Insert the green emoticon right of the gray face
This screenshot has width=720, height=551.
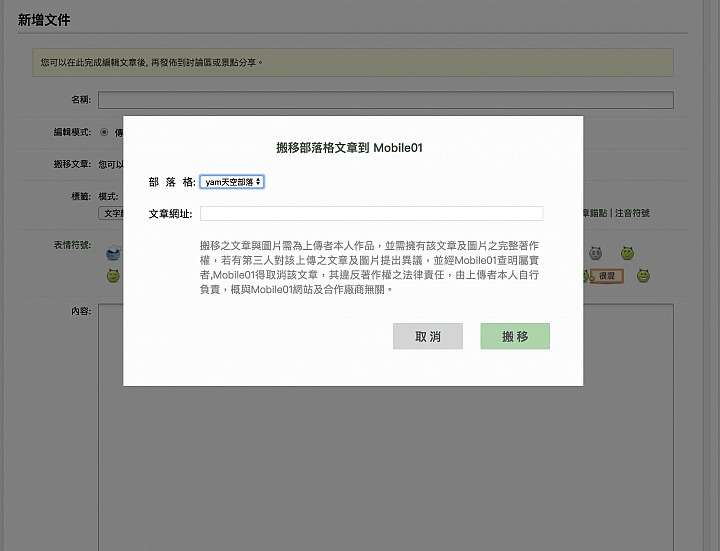[627, 253]
